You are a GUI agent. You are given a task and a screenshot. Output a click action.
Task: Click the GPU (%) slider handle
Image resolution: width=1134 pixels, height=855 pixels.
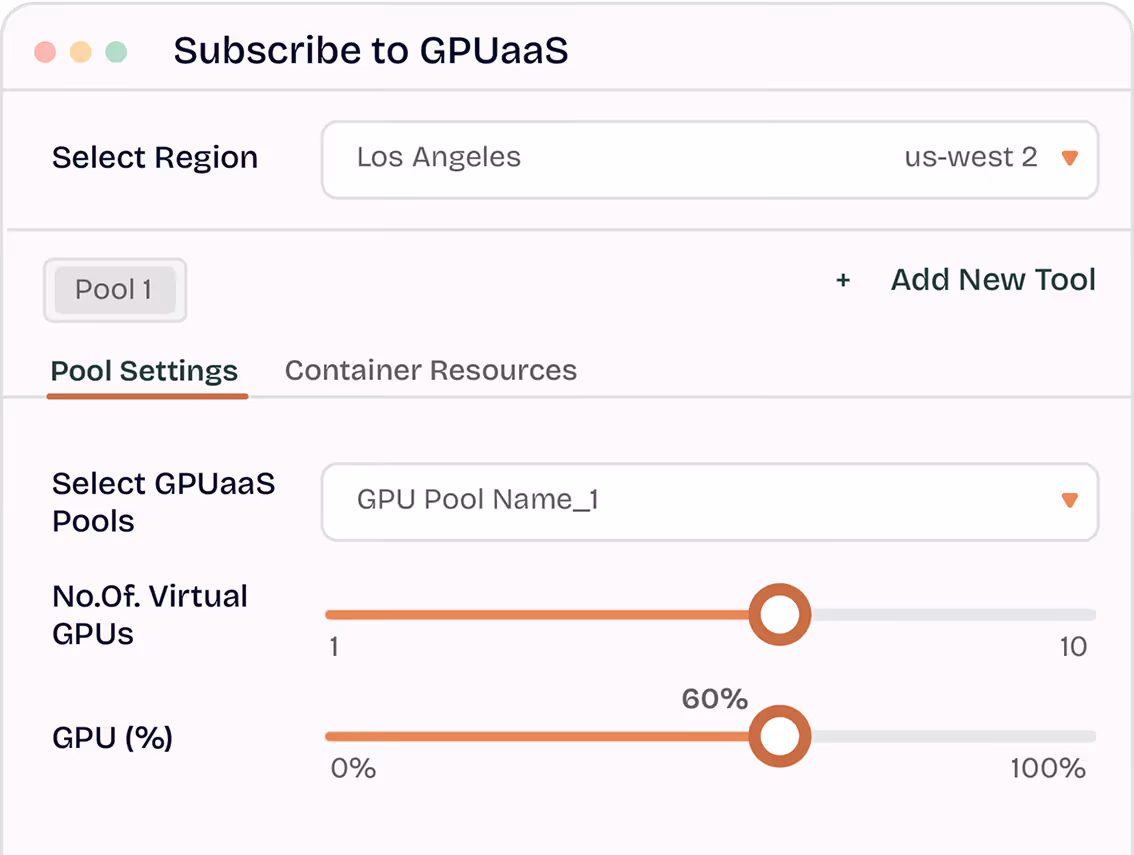coord(780,736)
